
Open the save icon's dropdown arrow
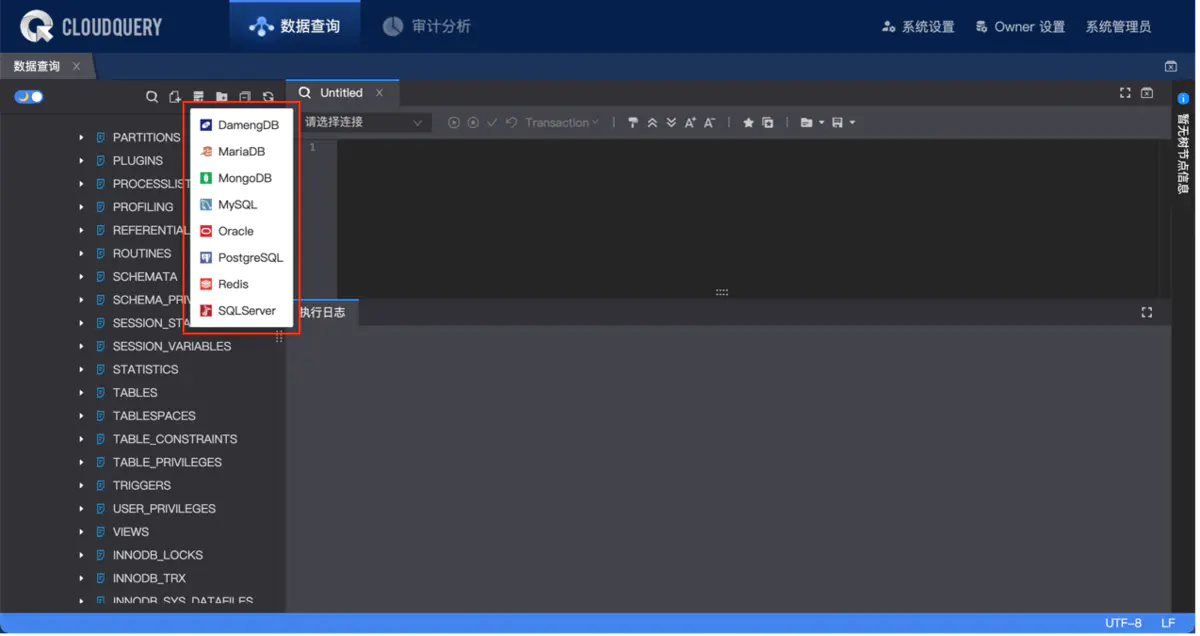(852, 123)
